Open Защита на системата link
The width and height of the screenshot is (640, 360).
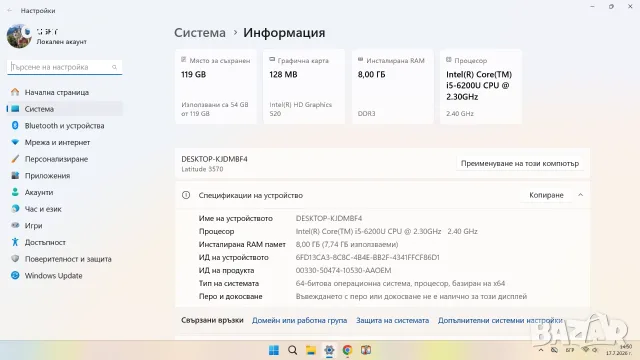pyautogui.click(x=392, y=320)
